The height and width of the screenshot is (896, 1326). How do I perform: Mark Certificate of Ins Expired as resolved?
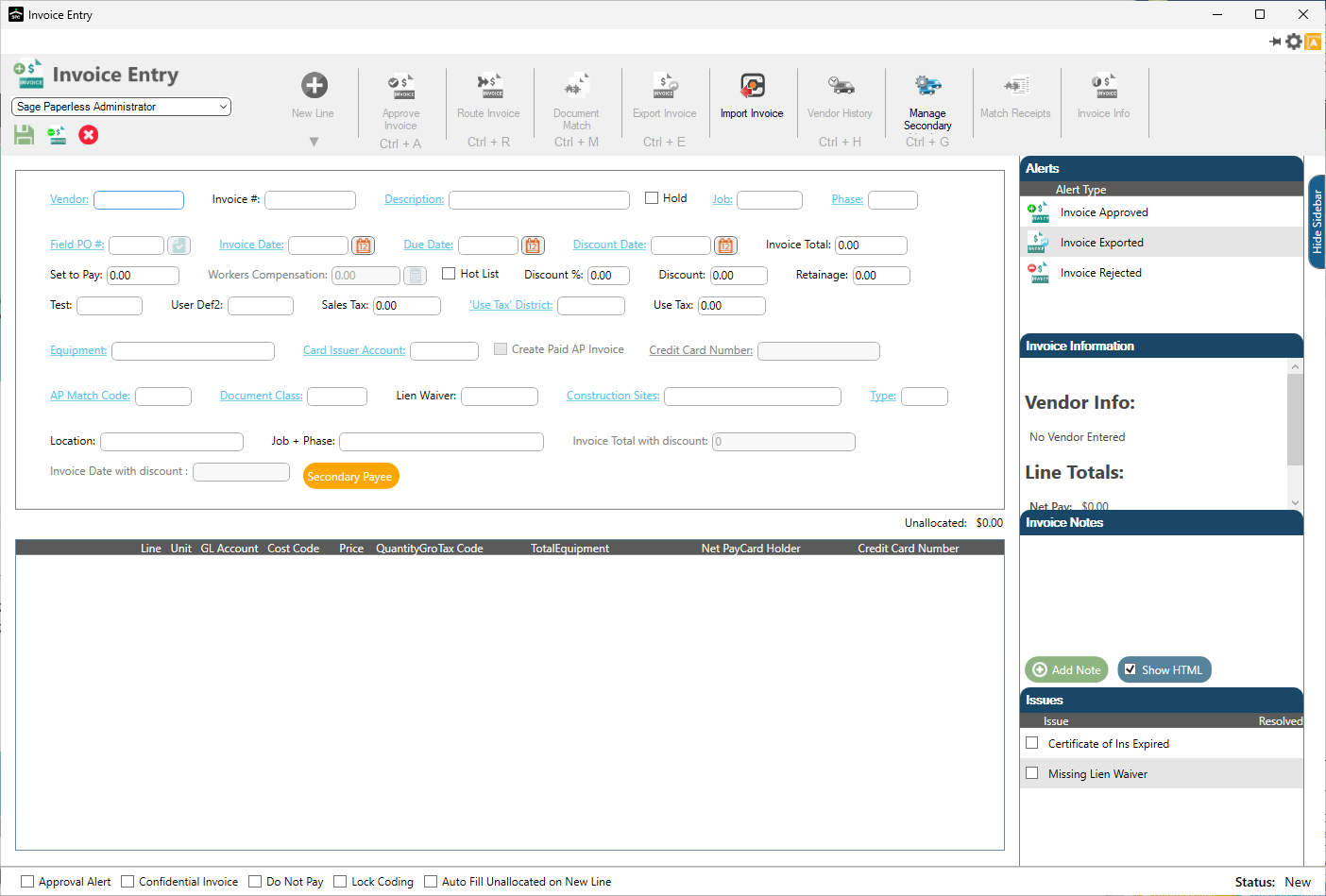pyautogui.click(x=1032, y=743)
